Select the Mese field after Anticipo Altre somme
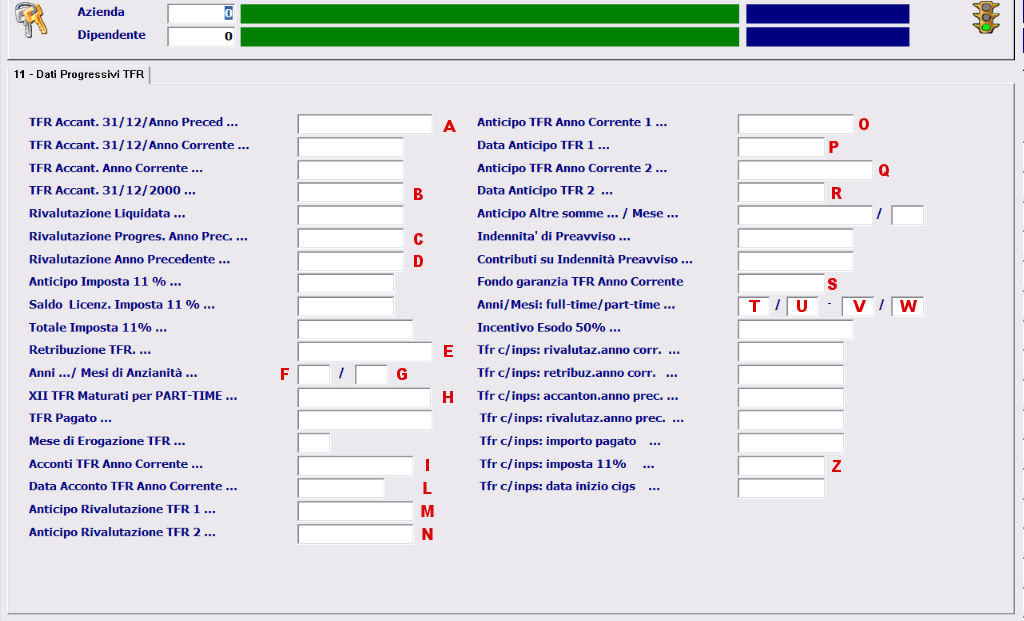1024x621 pixels. point(907,215)
